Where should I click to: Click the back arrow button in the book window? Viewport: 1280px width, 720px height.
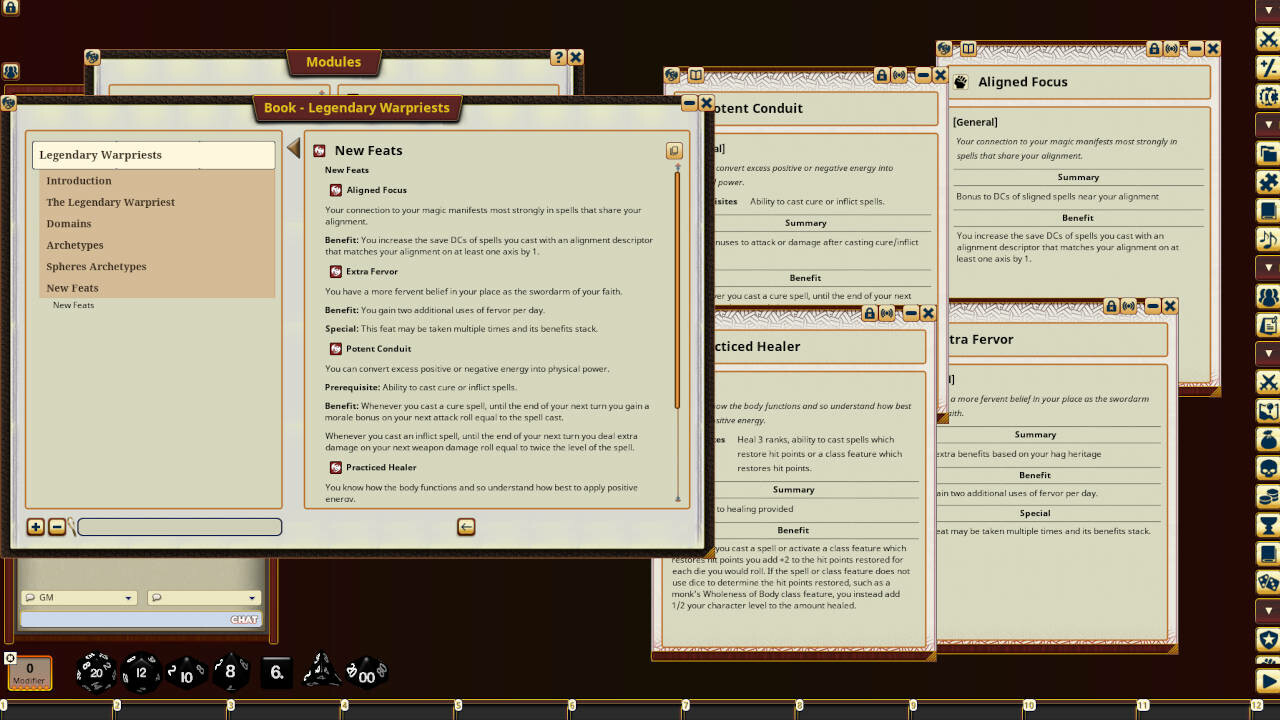(x=466, y=526)
